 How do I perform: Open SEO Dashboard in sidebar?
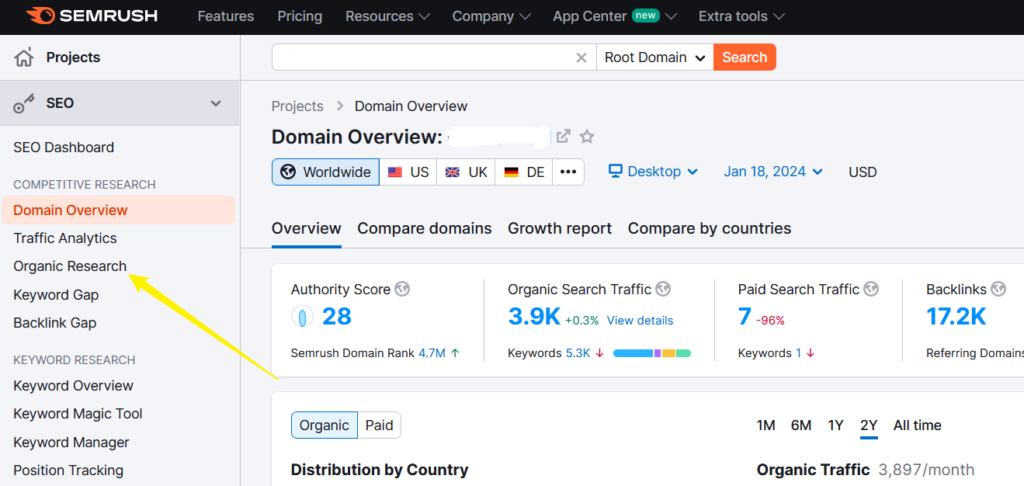pos(64,148)
